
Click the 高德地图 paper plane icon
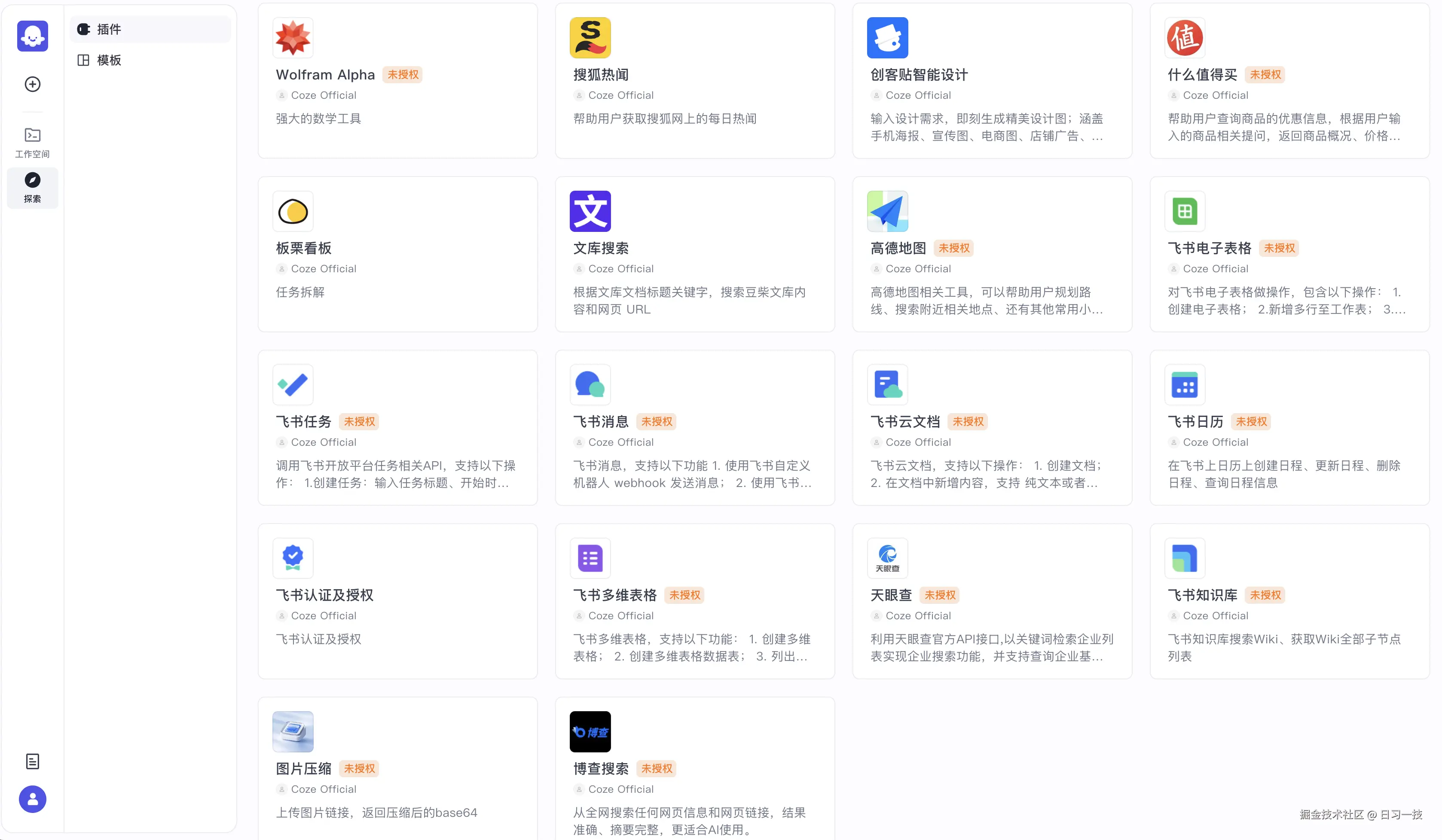pos(888,211)
